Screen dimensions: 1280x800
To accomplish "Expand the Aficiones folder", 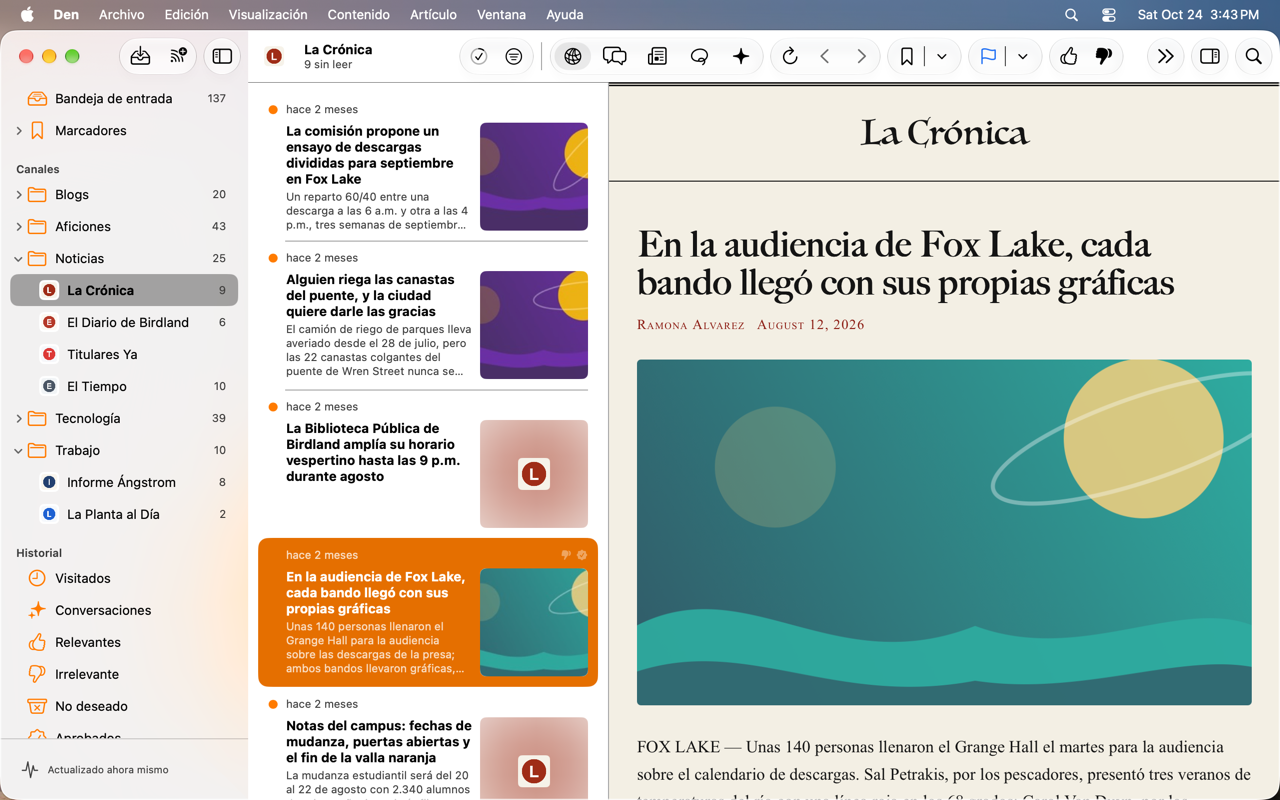I will click(19, 227).
